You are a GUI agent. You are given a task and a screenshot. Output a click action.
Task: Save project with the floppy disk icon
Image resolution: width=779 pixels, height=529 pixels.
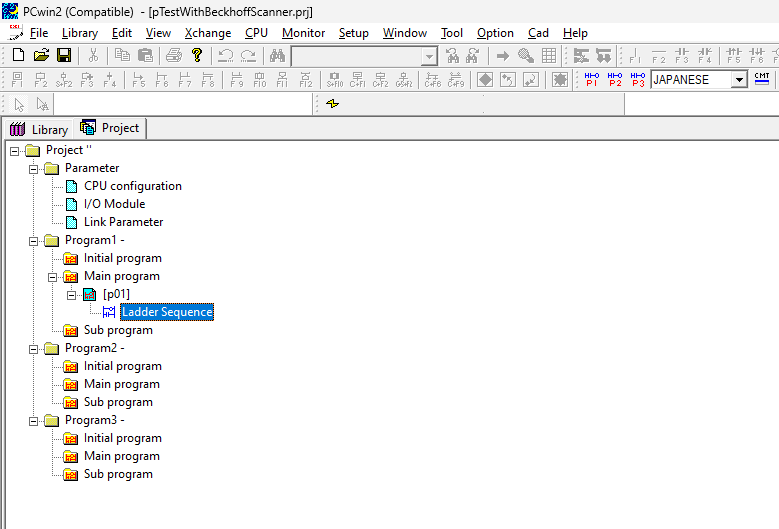[x=63, y=56]
